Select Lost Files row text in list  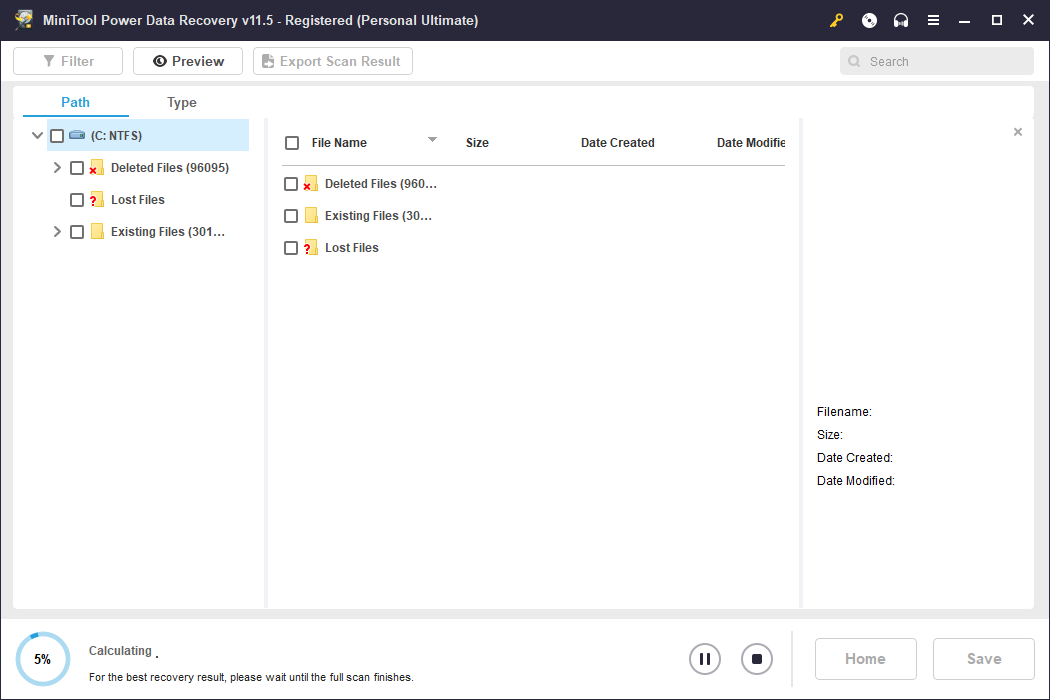point(352,248)
